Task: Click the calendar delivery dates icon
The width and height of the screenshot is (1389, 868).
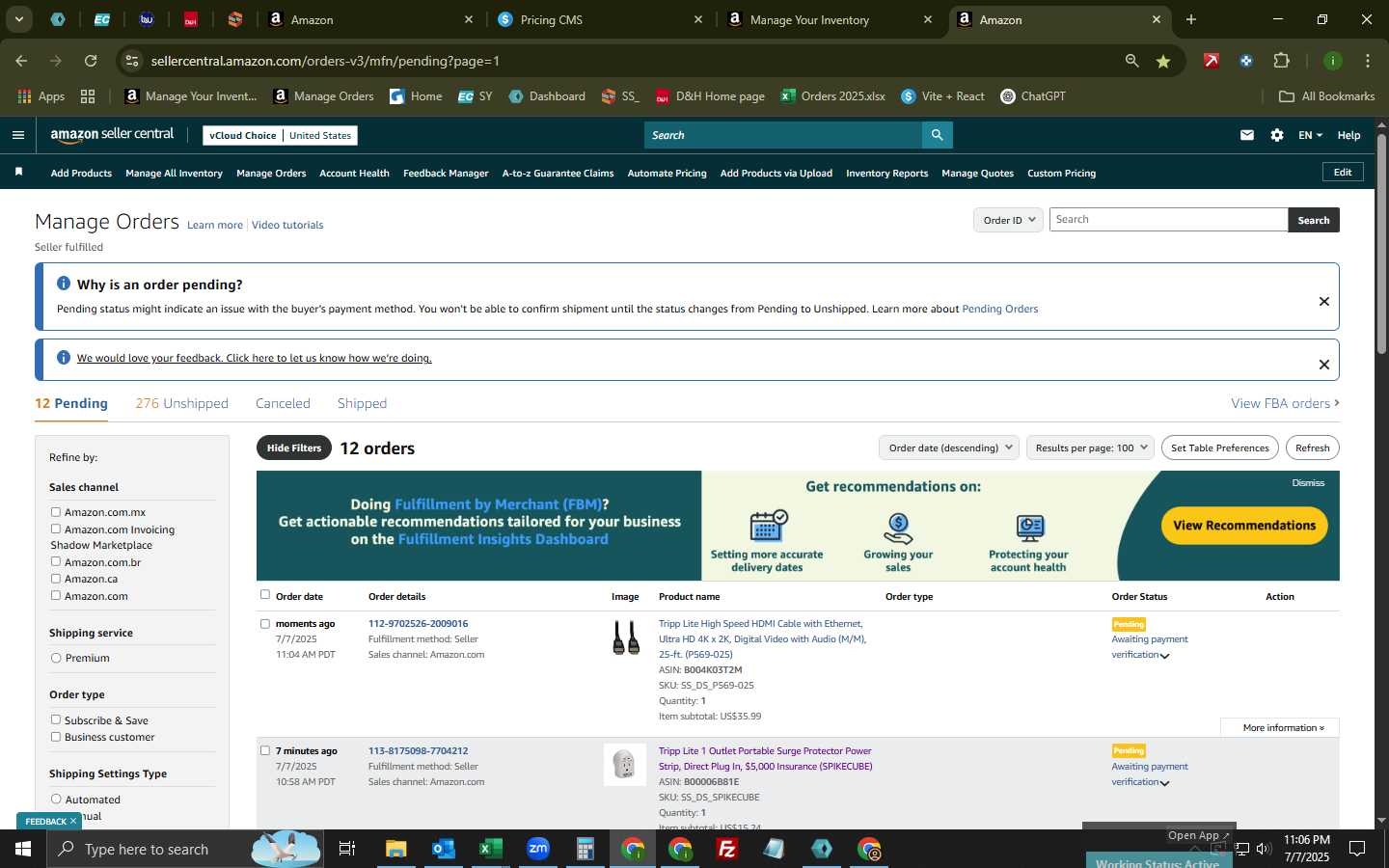Action: coord(768,527)
